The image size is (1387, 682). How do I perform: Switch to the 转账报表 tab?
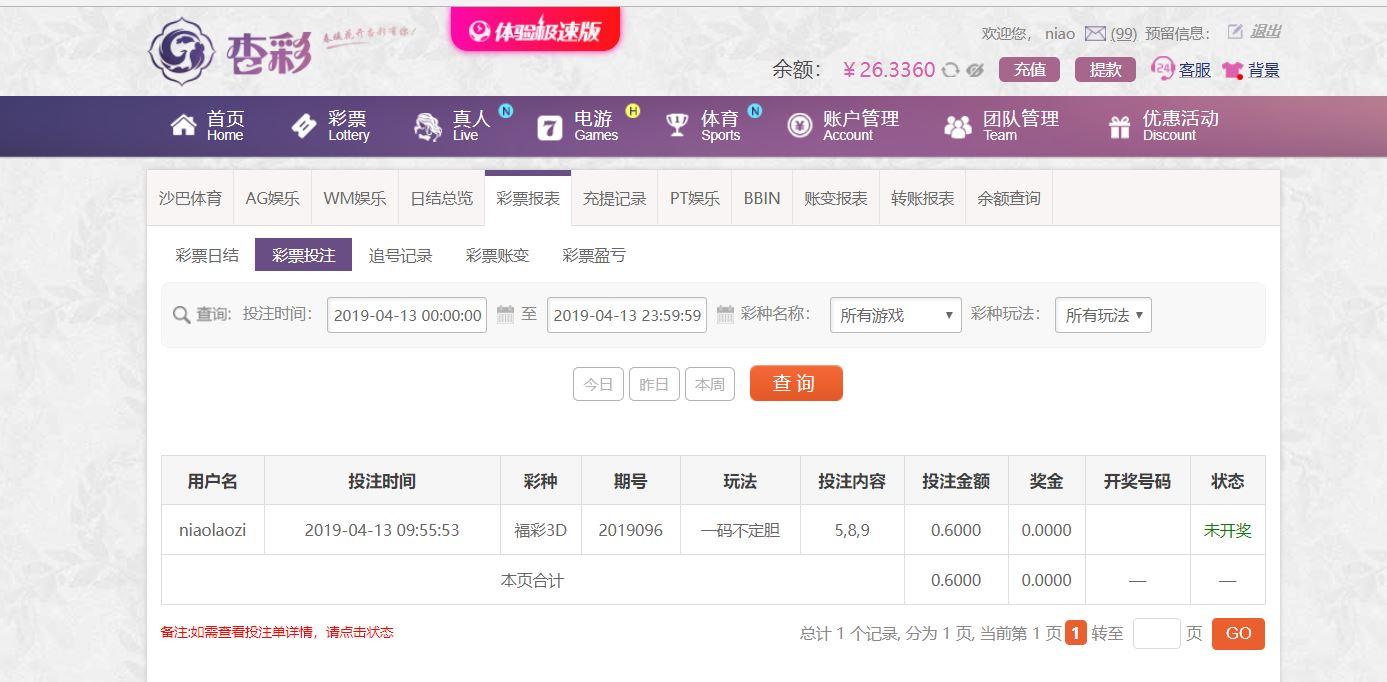(x=923, y=198)
